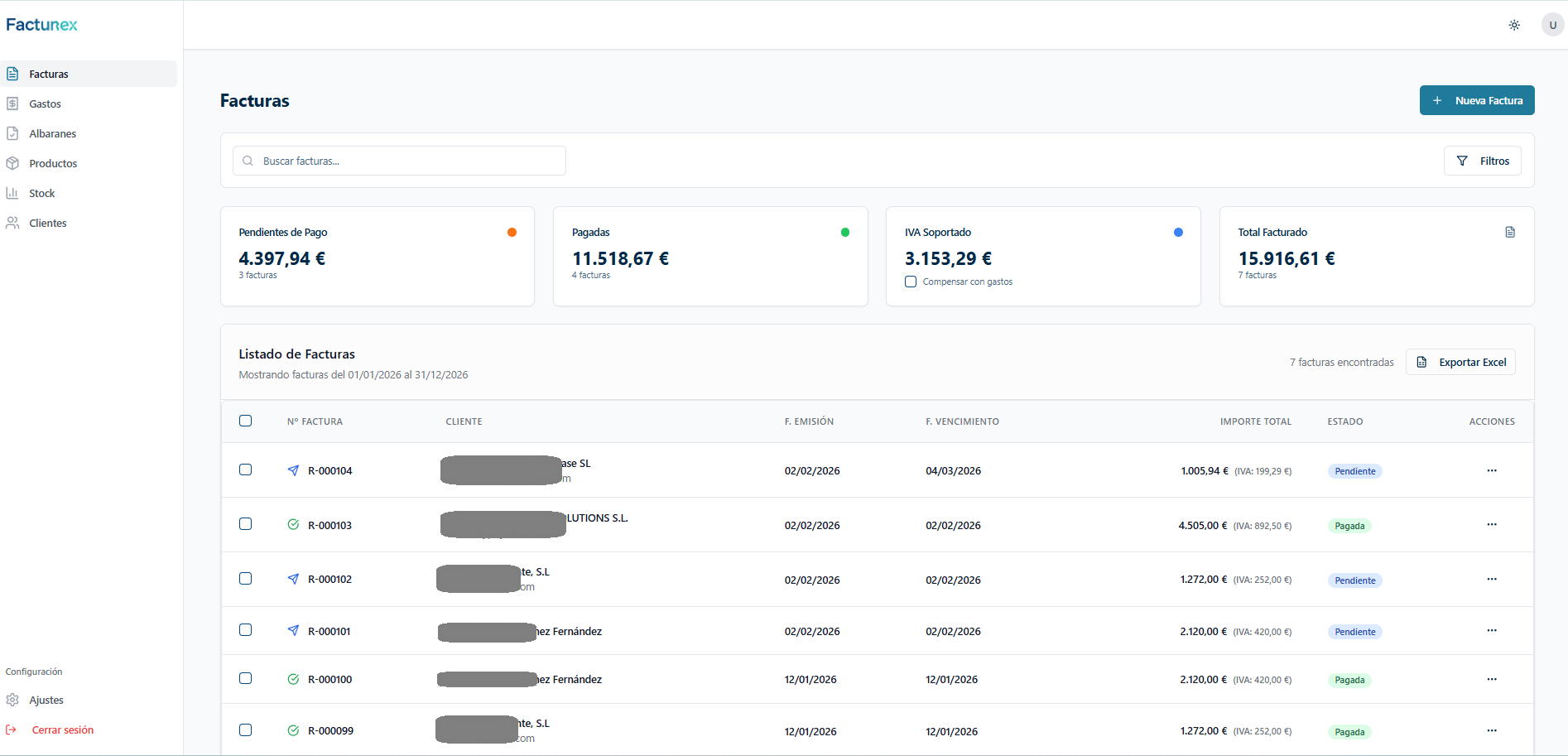The width and height of the screenshot is (1568, 756).
Task: Click the paper plane icon beside R-000104
Action: pos(293,470)
